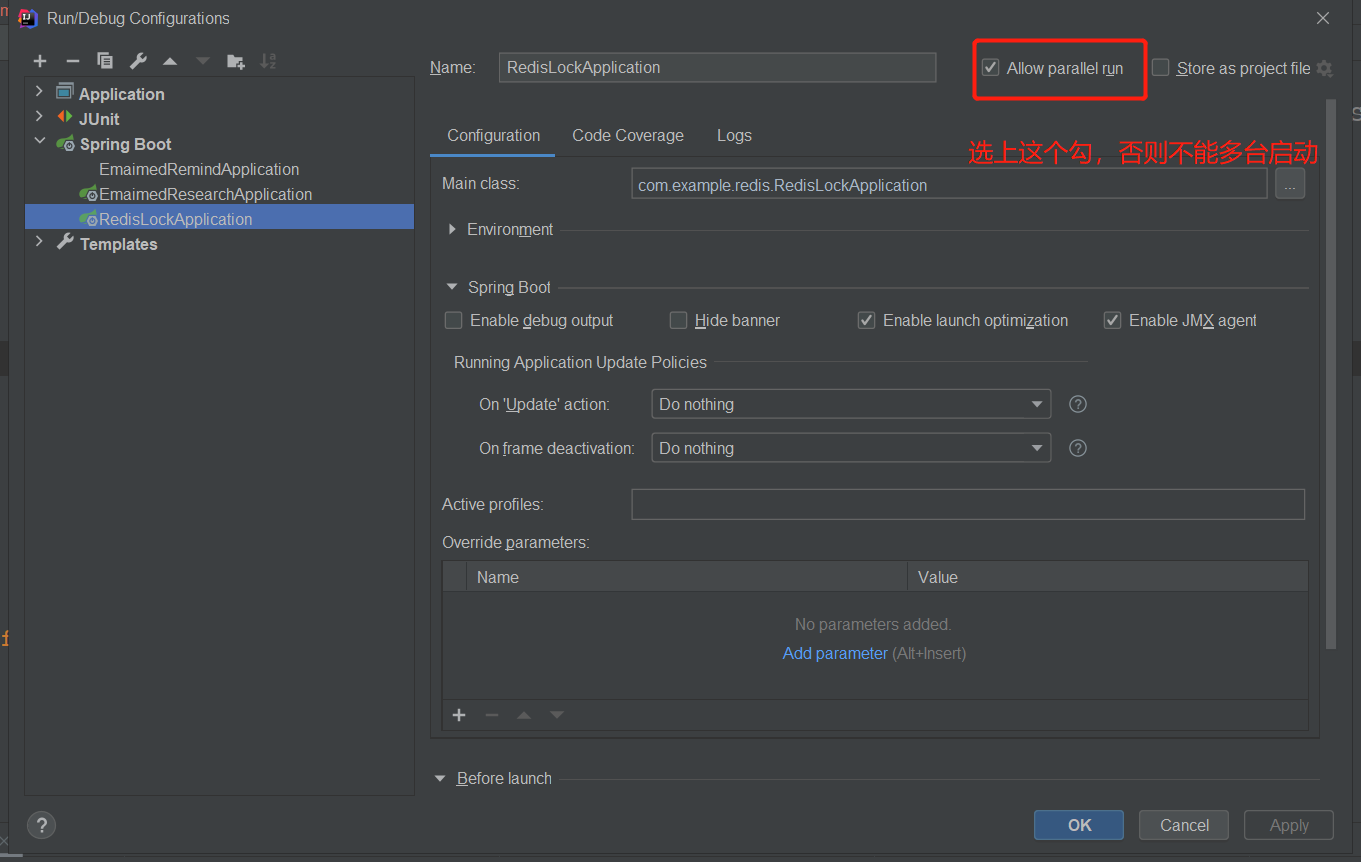Show the help icon for On 'Update' action
The image size is (1361, 862).
click(1078, 404)
